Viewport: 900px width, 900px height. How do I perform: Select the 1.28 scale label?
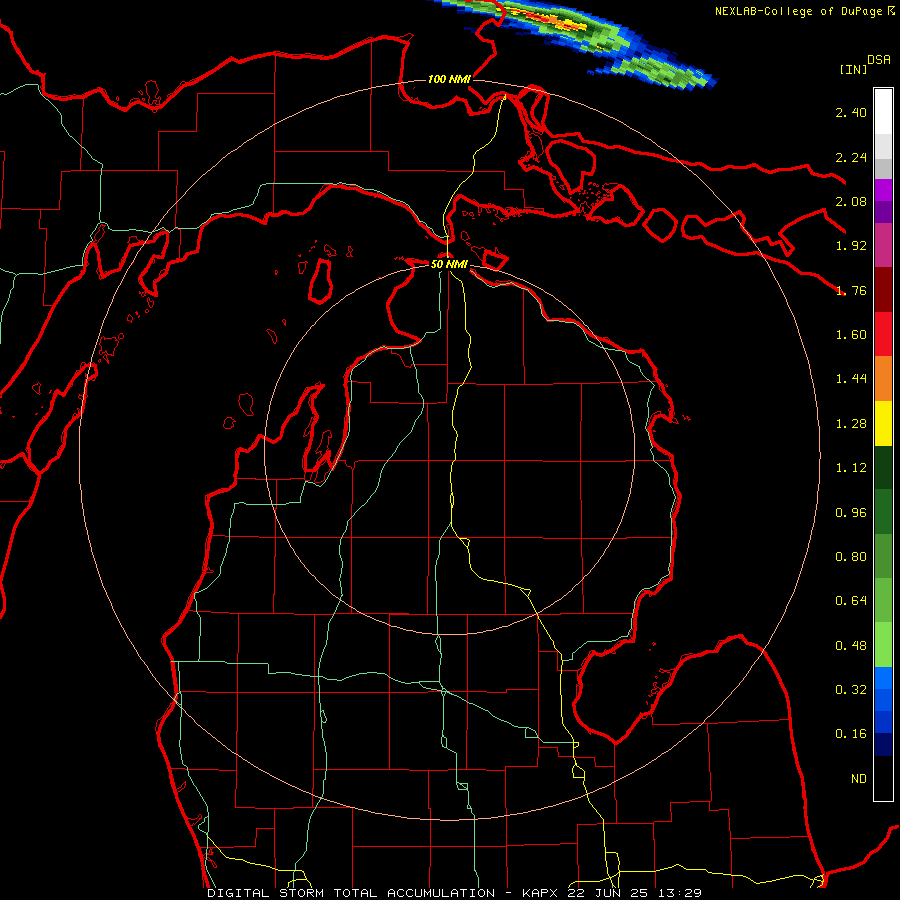pos(851,424)
